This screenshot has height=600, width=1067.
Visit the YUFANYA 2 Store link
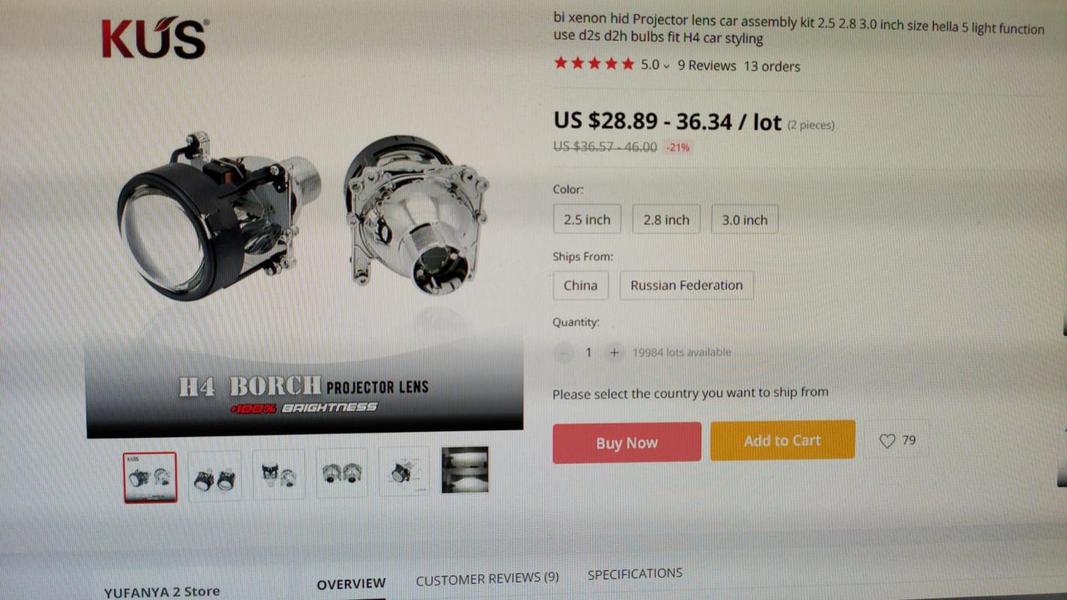(x=162, y=592)
